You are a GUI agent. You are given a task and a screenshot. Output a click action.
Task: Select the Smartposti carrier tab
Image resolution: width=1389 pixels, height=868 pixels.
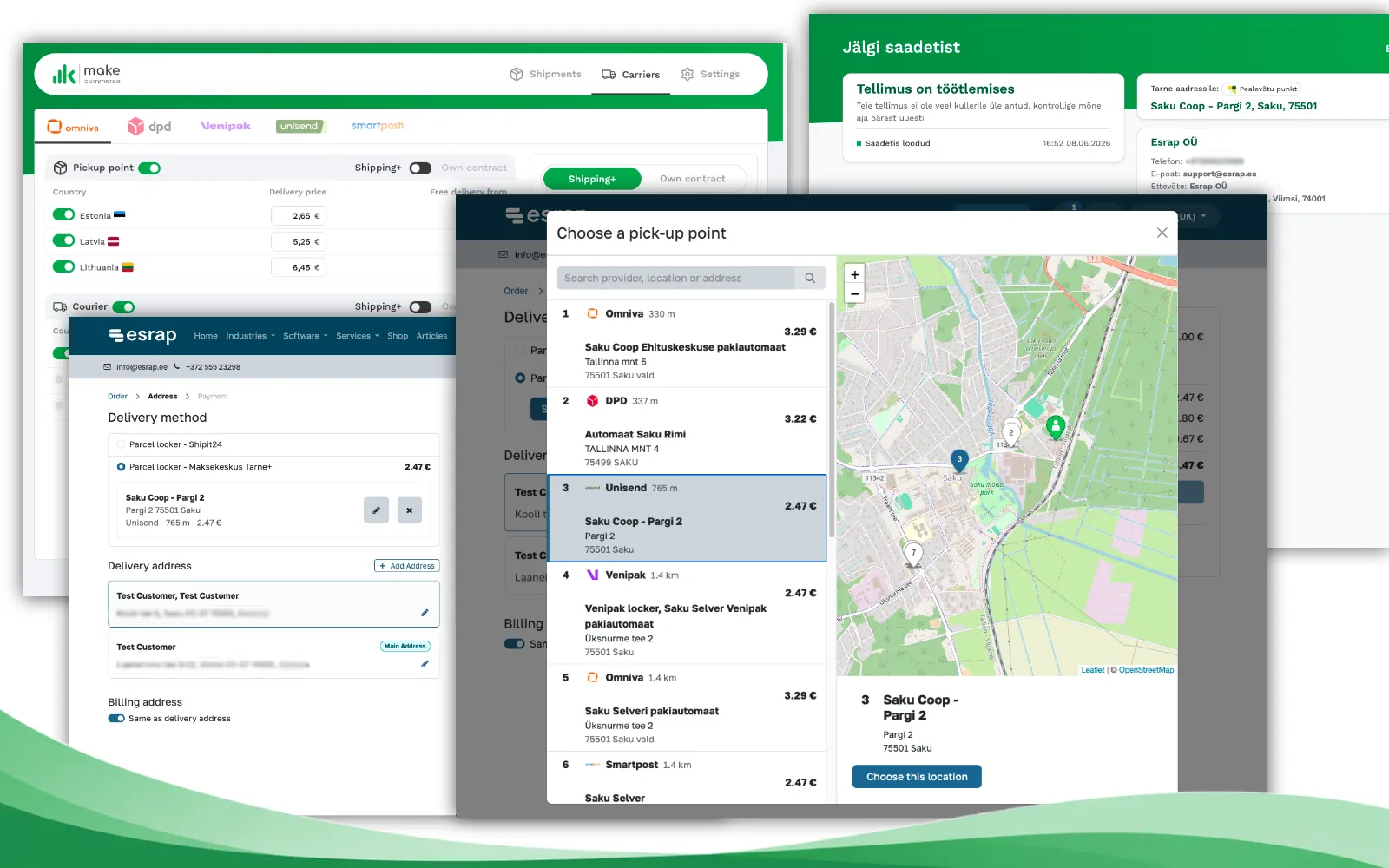(x=378, y=126)
